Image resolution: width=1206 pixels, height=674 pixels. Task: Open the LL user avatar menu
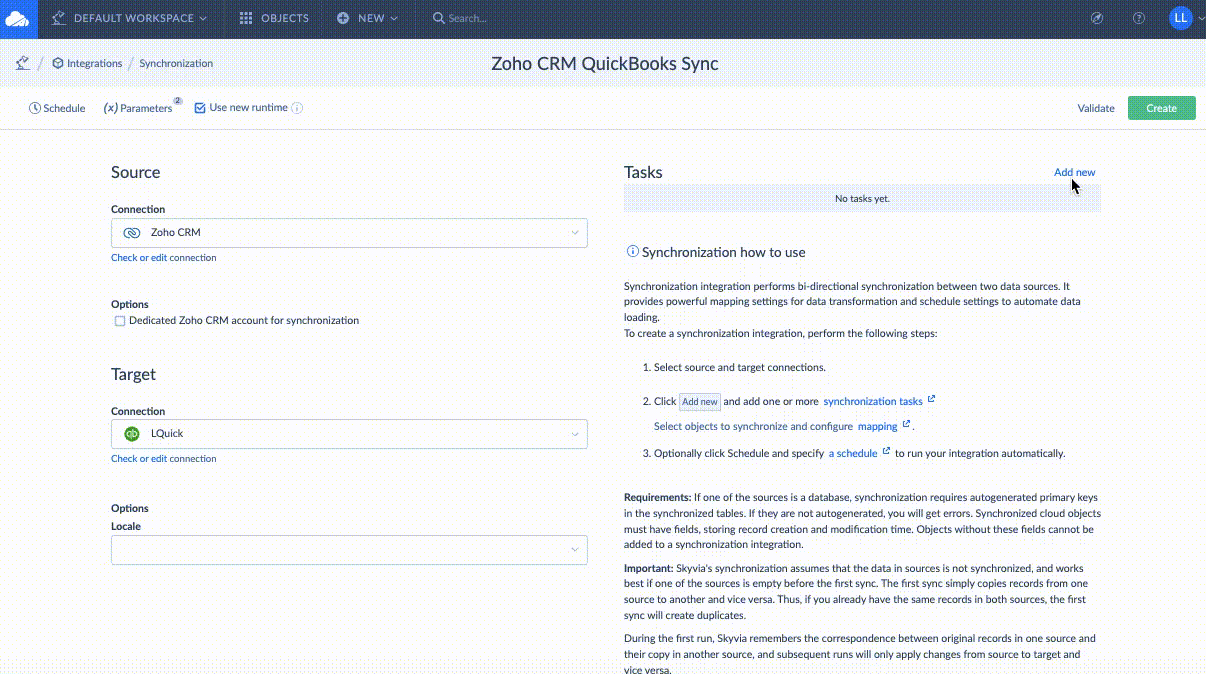(1181, 18)
